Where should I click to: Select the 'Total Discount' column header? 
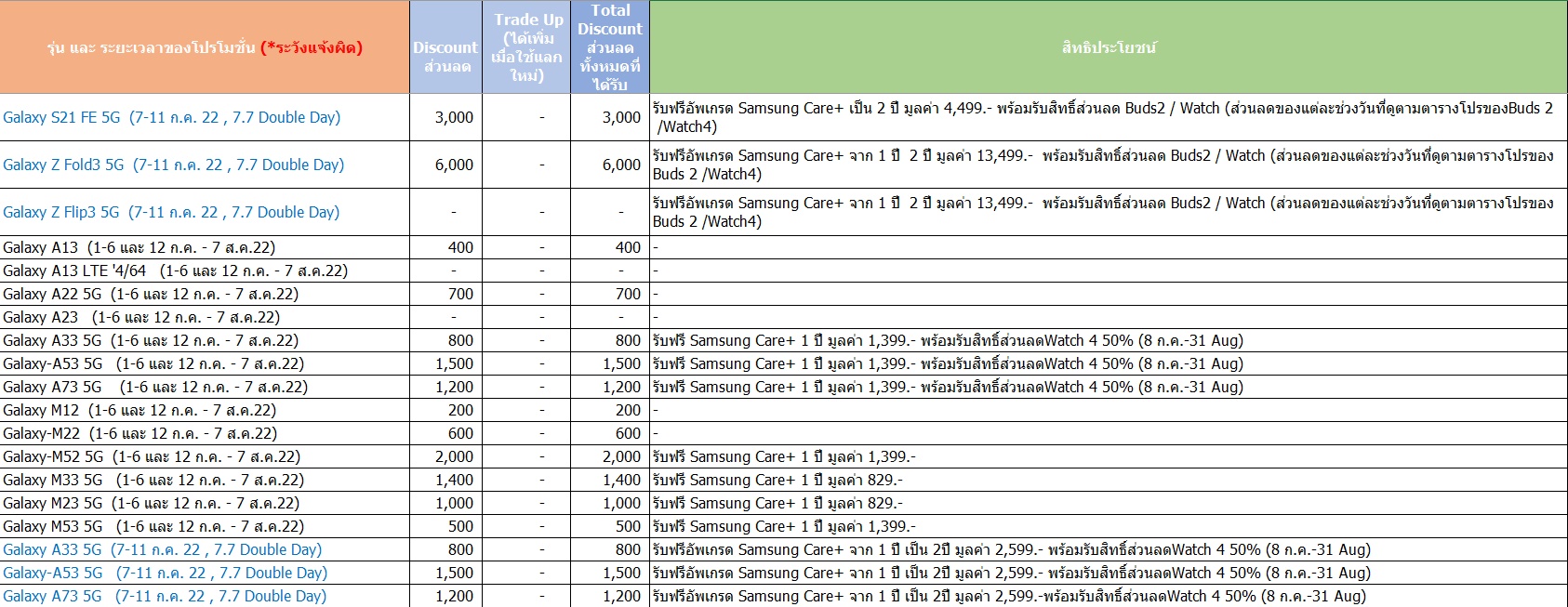point(610,47)
